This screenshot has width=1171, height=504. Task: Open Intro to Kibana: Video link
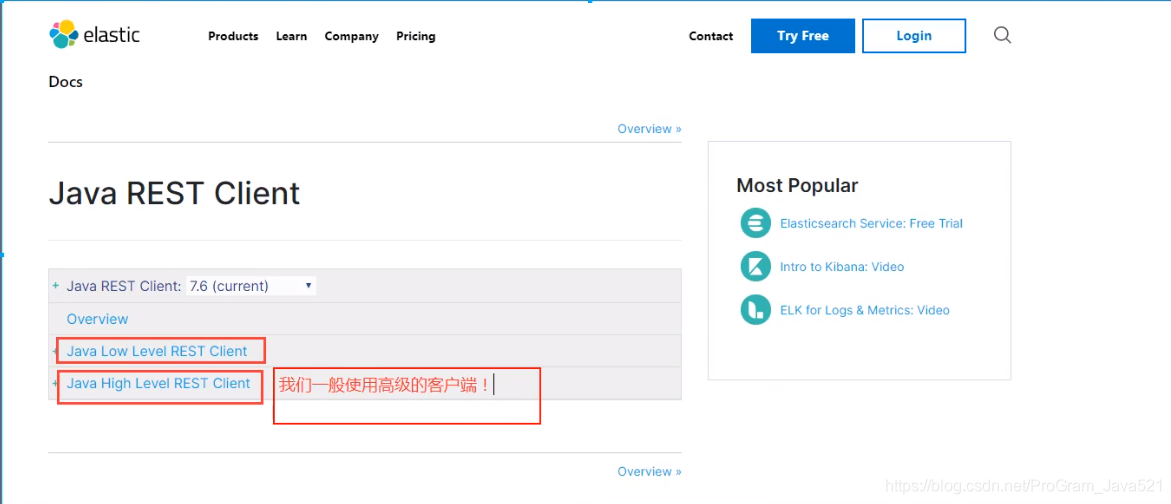click(842, 267)
